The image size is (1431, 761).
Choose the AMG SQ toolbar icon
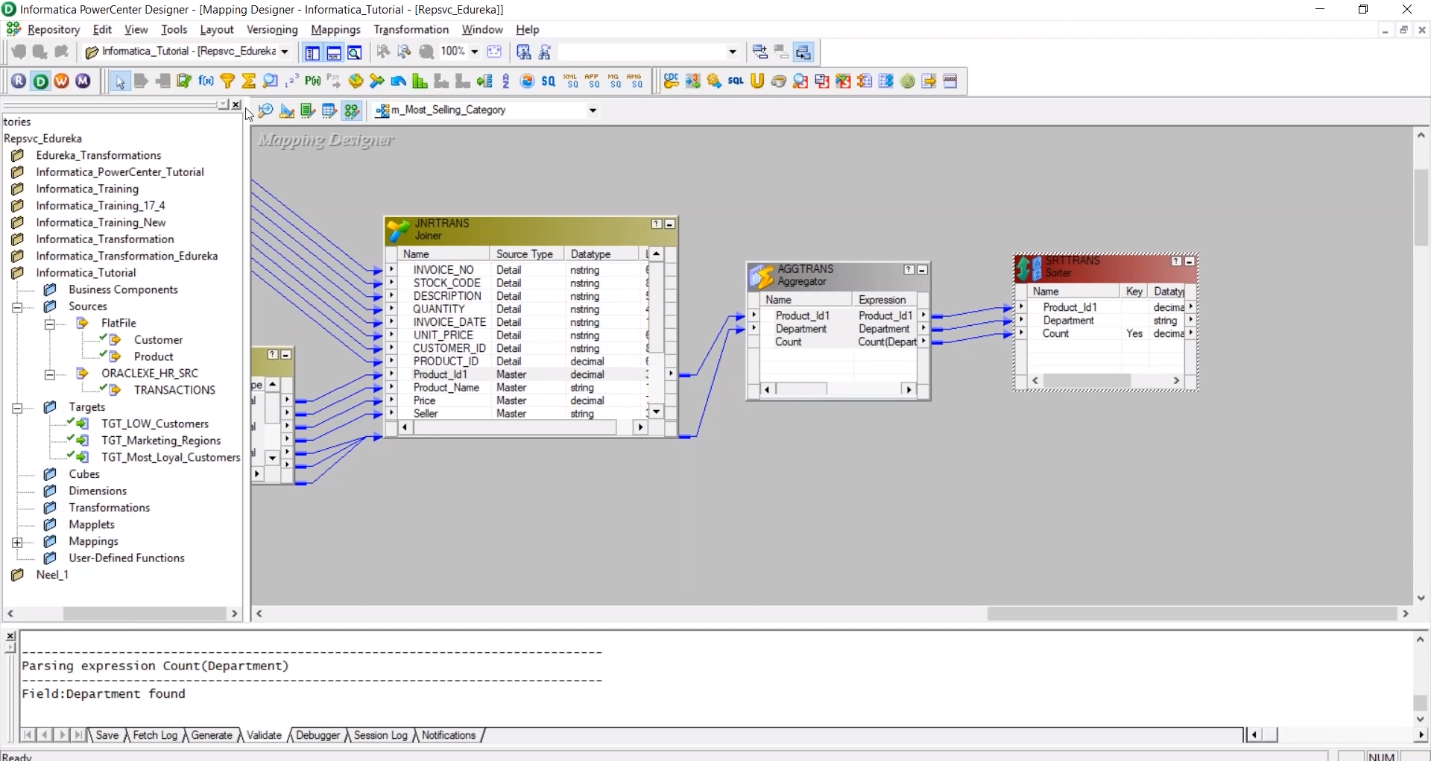635,81
